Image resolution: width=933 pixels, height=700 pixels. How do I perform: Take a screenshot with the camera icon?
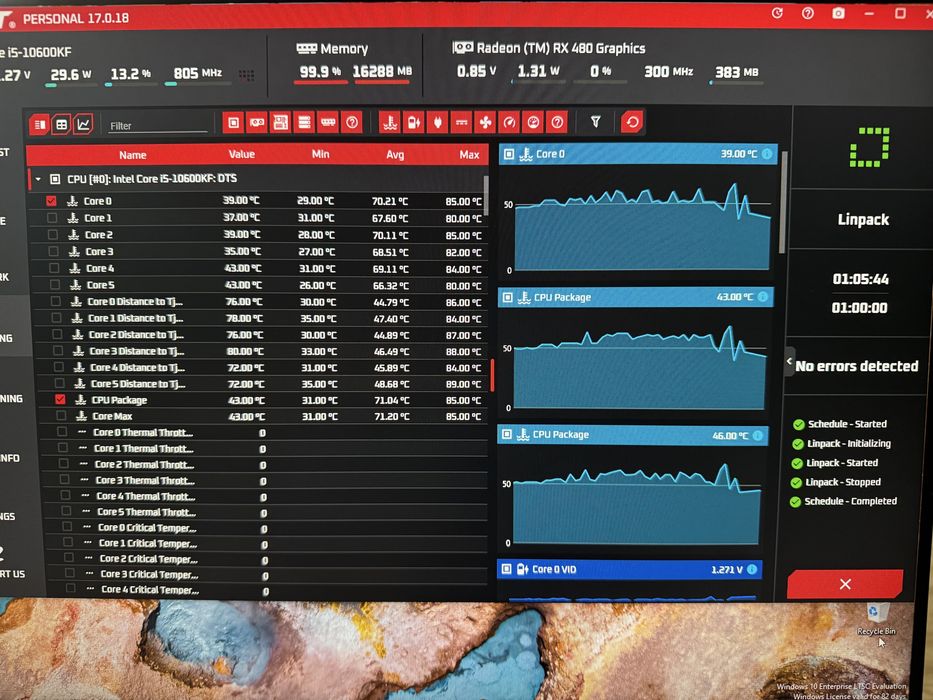point(838,13)
